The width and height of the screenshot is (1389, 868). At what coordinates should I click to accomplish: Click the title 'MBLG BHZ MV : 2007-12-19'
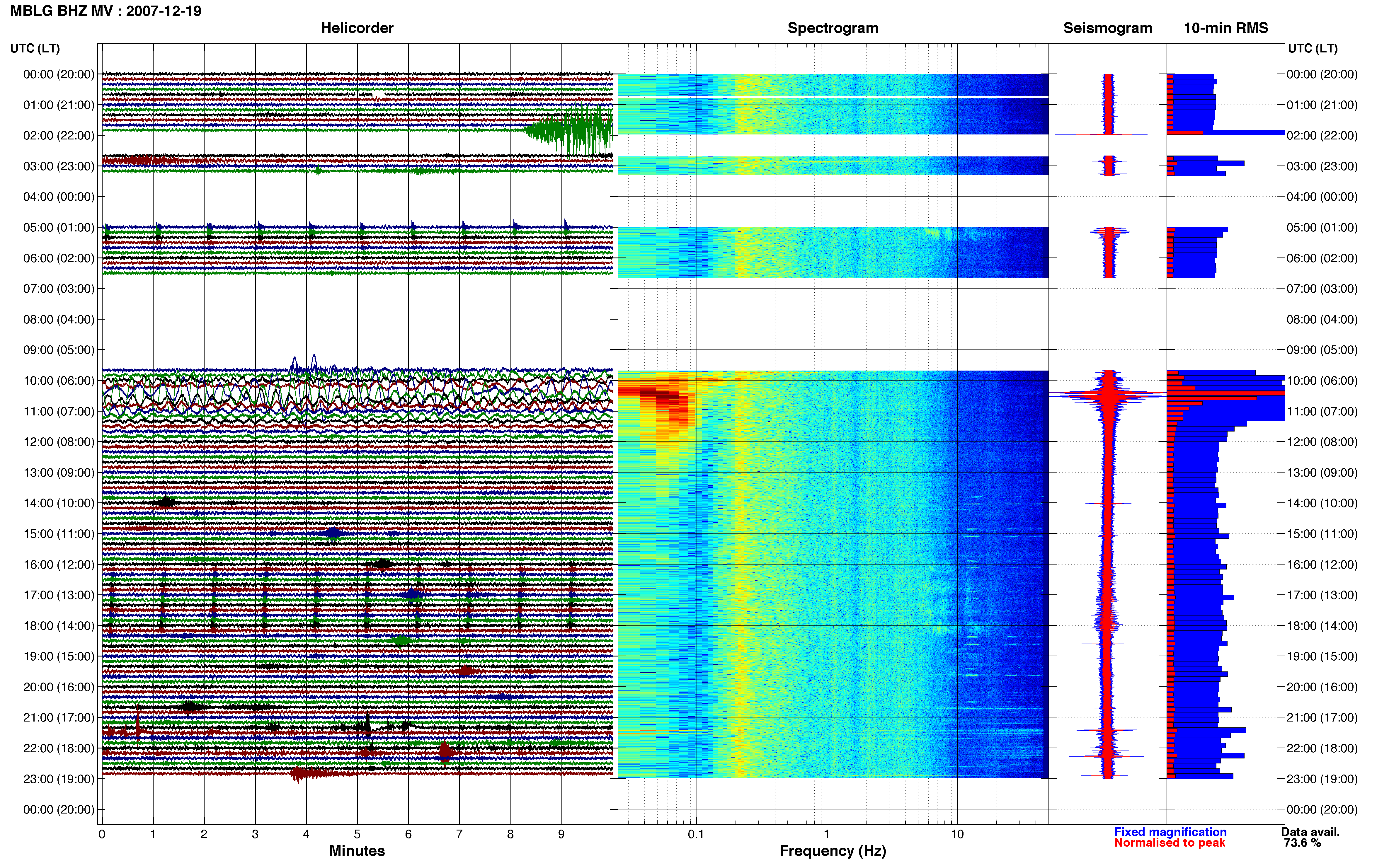[x=106, y=11]
